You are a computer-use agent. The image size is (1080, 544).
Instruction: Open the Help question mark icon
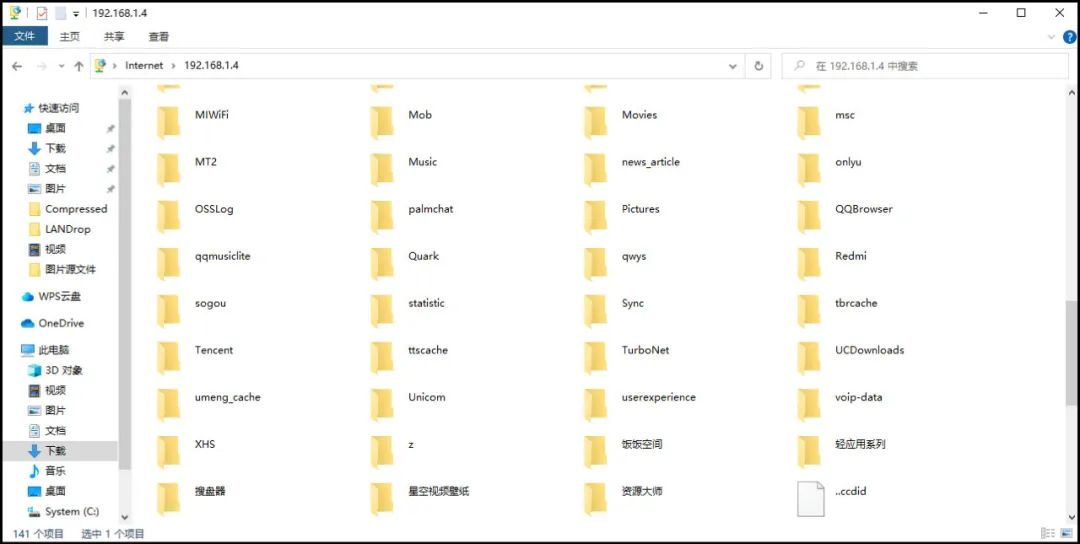(1070, 37)
